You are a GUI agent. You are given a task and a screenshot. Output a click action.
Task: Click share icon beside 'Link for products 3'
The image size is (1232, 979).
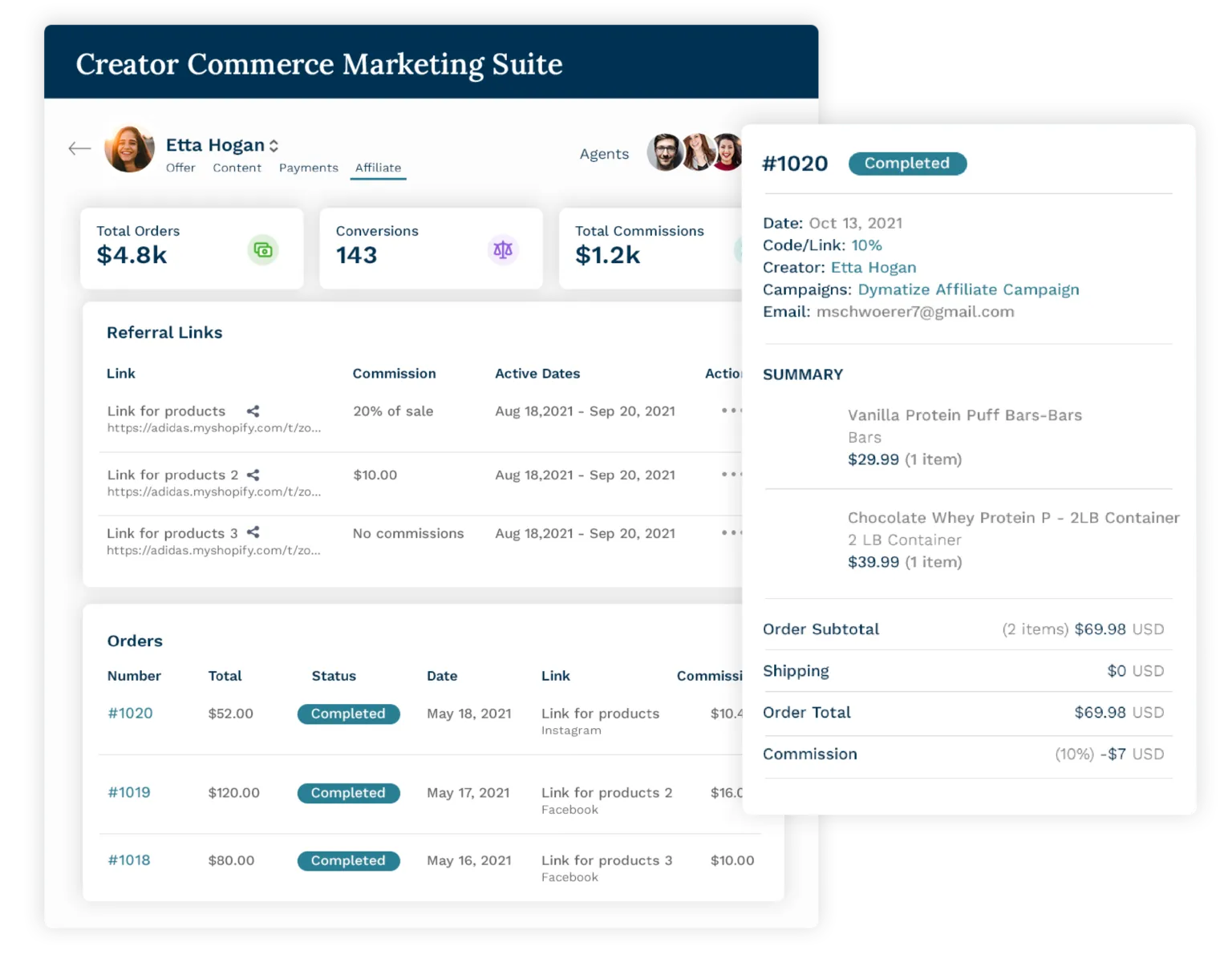[x=253, y=532]
